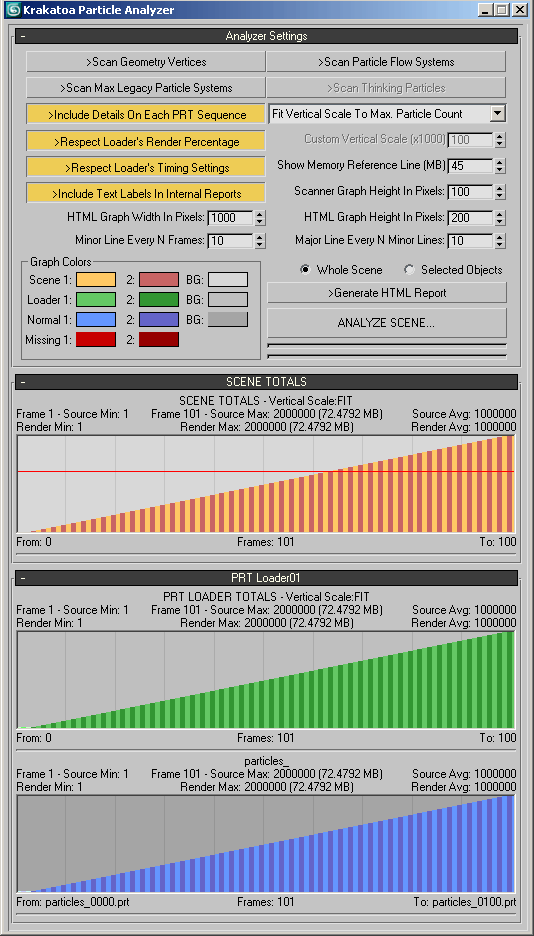Click 'SCENE TOTALS - Vertical Scale:FIT' heading
This screenshot has width=534, height=936.
(x=266, y=401)
